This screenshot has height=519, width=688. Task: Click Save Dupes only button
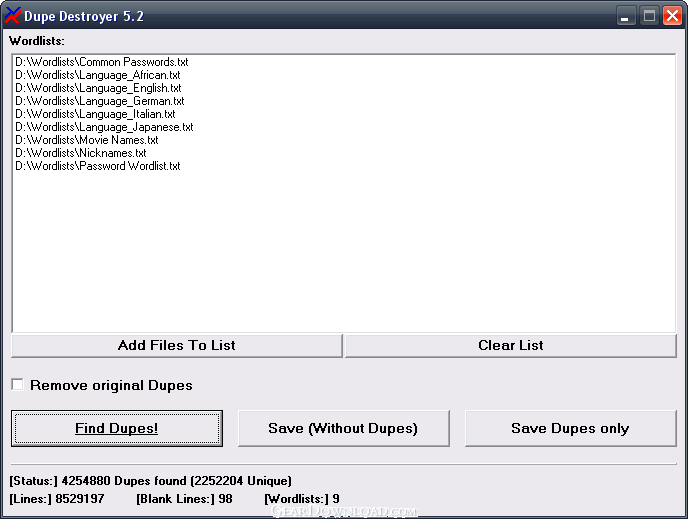pos(570,428)
